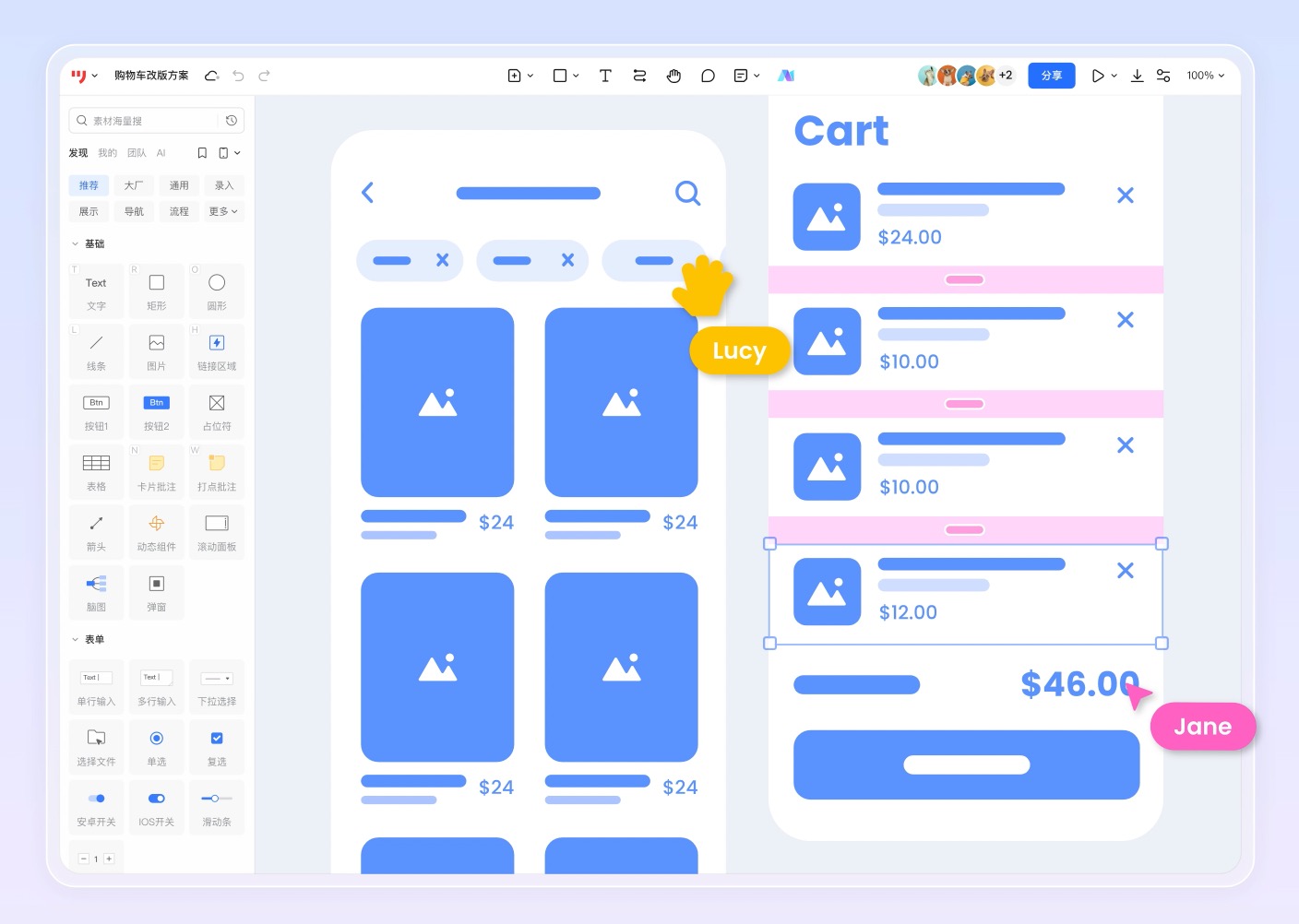1299x924 pixels.
Task: Click the cloud sync status icon
Action: (x=211, y=76)
